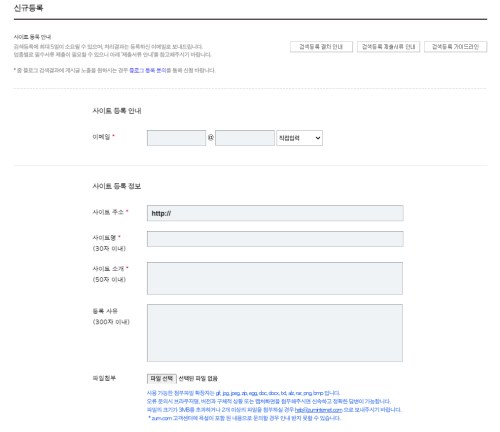500x432 pixels.
Task: Click the 등록 사유 text area
Action: [275, 333]
